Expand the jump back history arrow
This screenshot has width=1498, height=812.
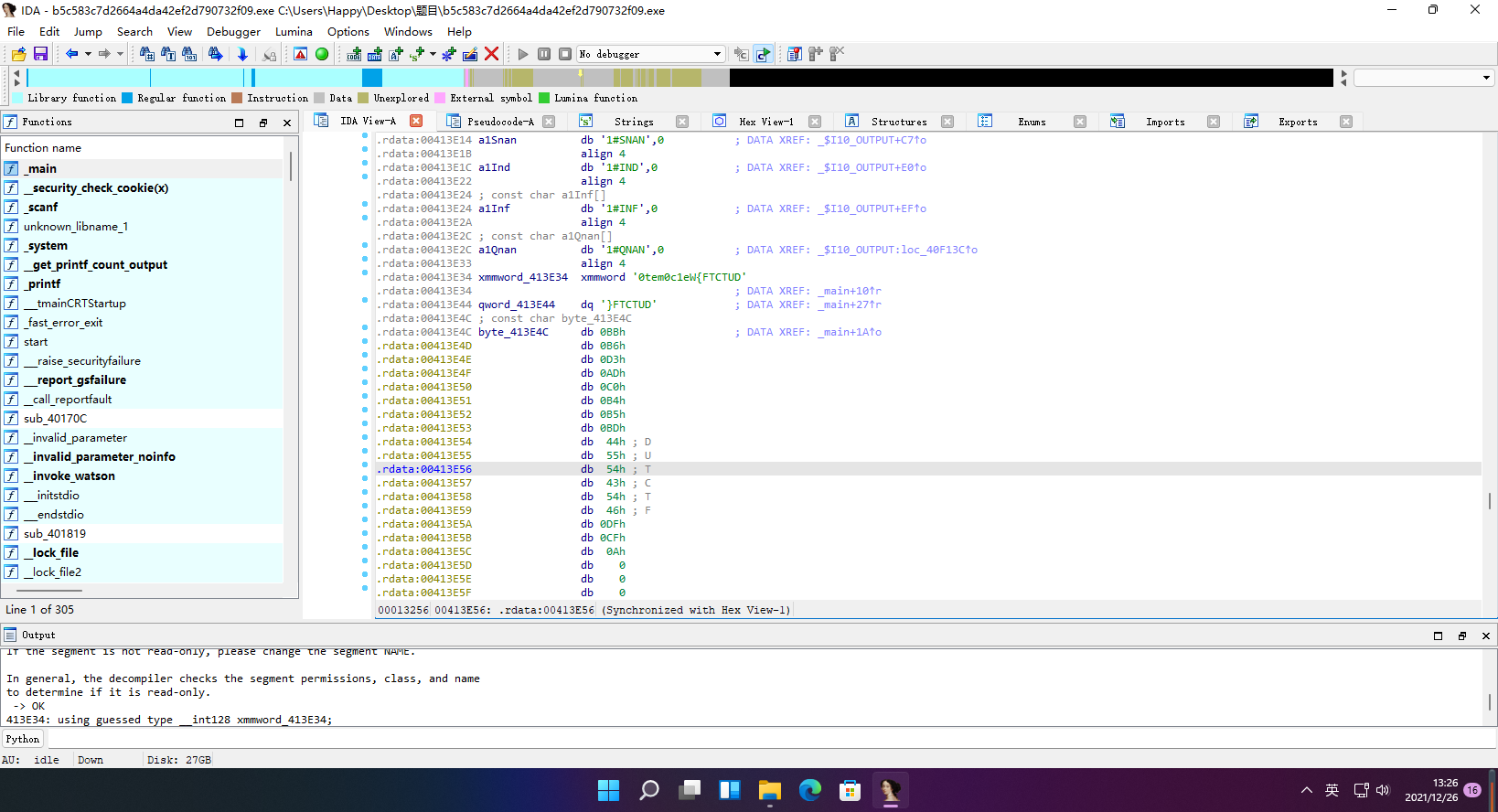88,54
